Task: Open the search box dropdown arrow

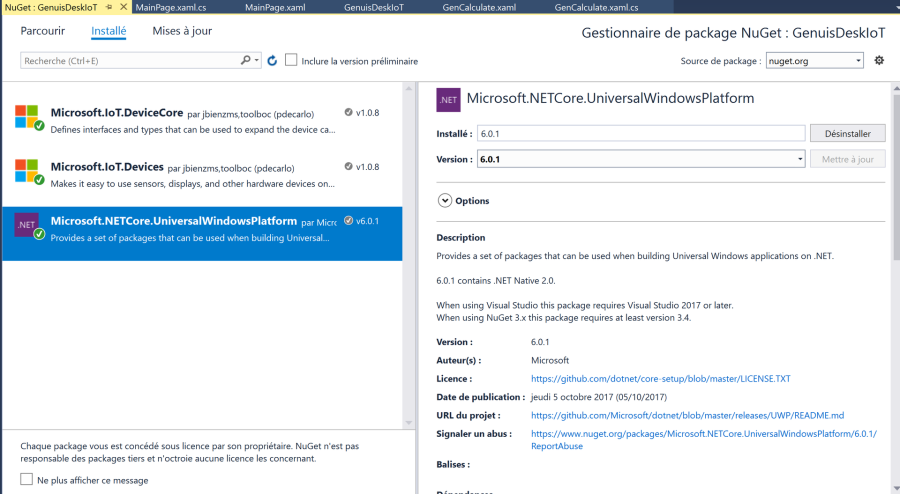Action: coord(257,60)
